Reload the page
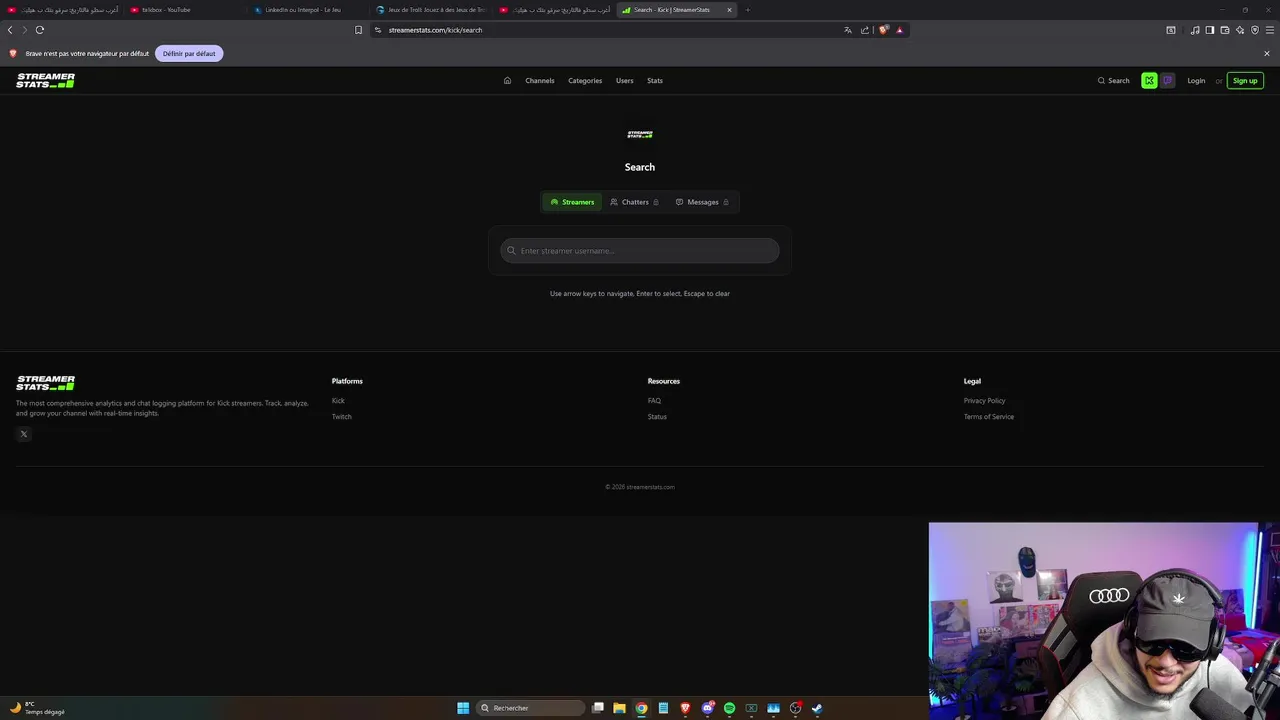The image size is (1280, 720). [40, 30]
